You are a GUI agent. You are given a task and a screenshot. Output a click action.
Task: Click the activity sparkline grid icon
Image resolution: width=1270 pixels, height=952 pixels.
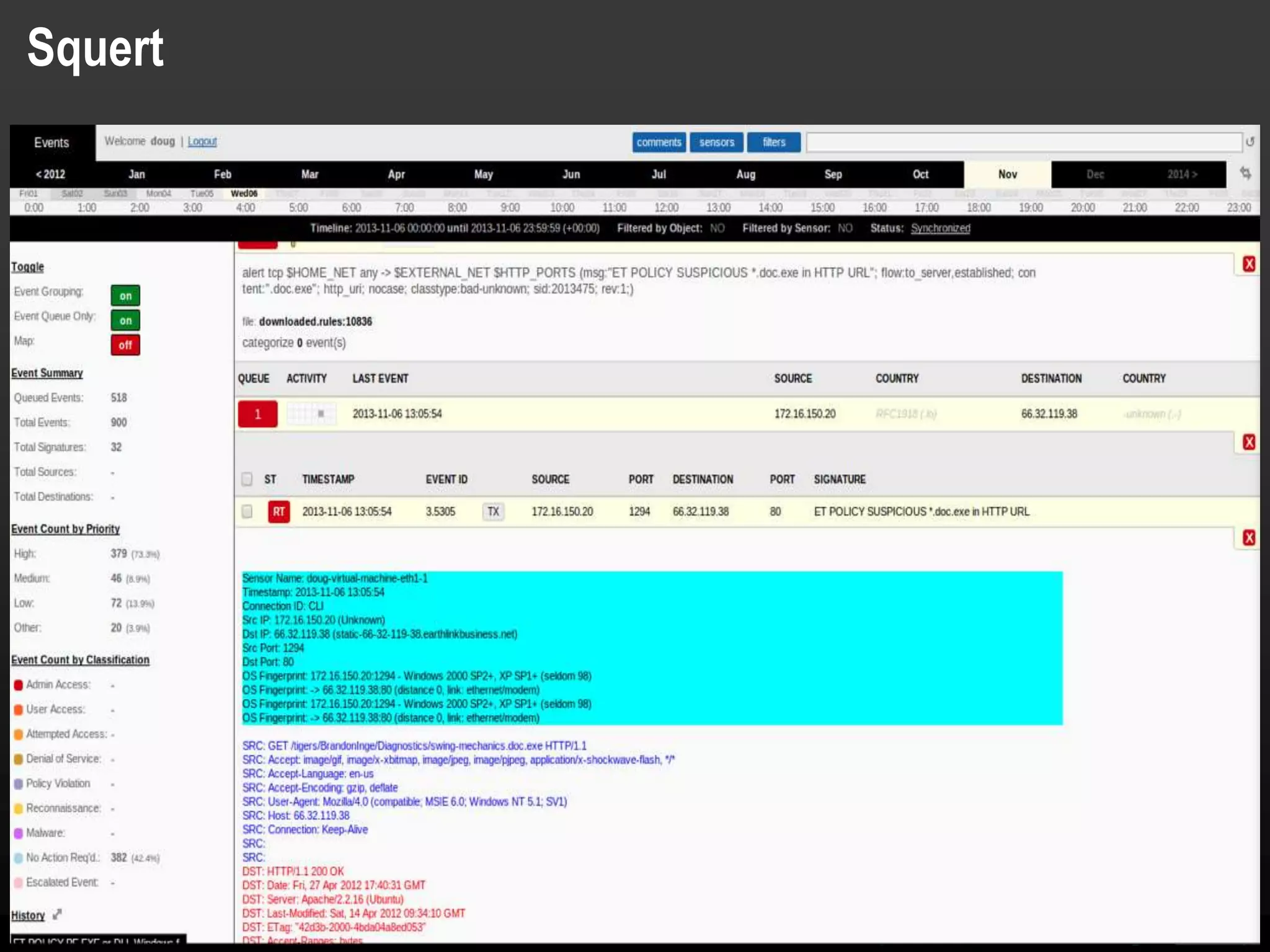point(312,414)
